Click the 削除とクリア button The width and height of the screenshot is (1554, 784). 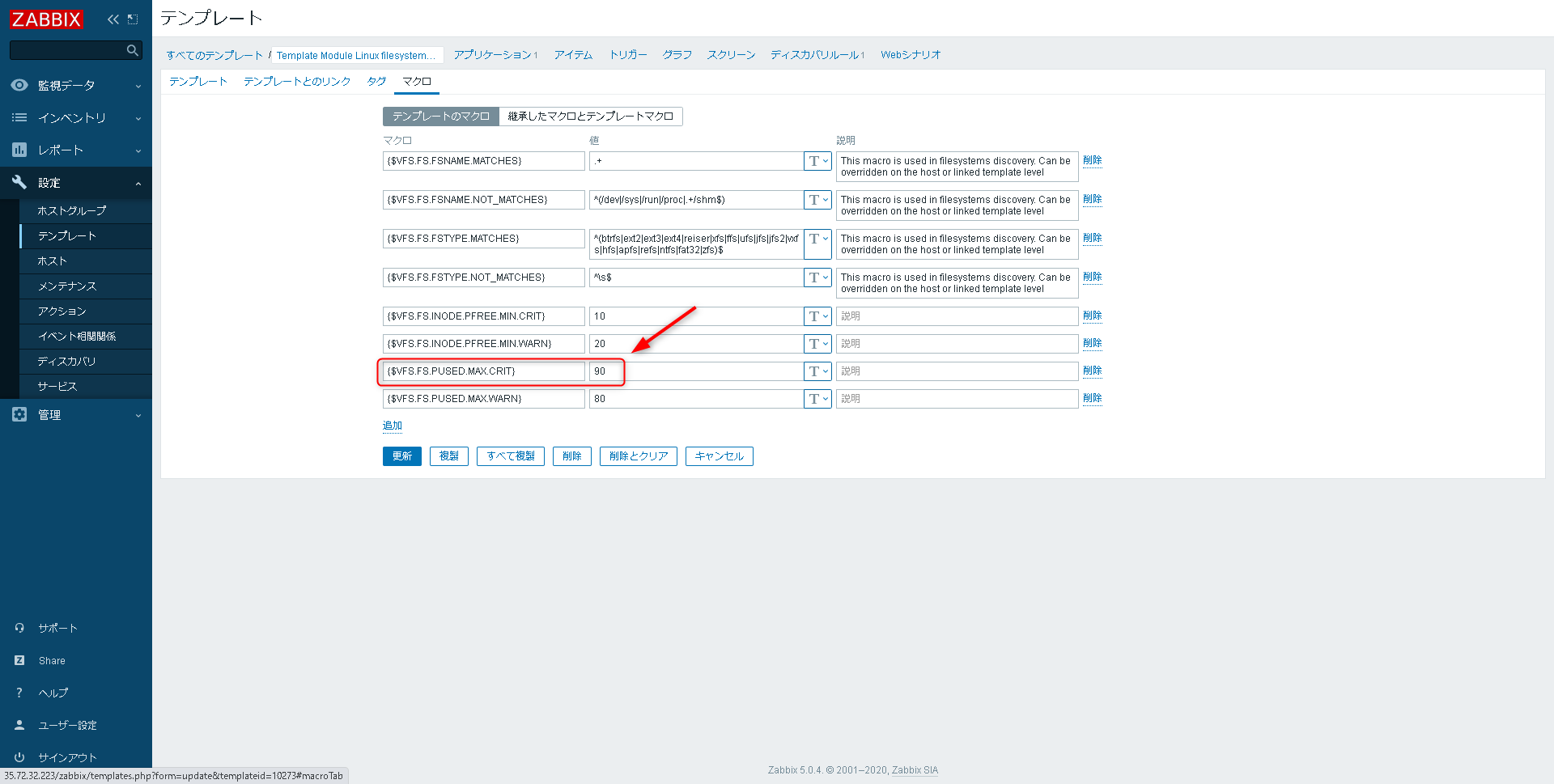coord(639,456)
